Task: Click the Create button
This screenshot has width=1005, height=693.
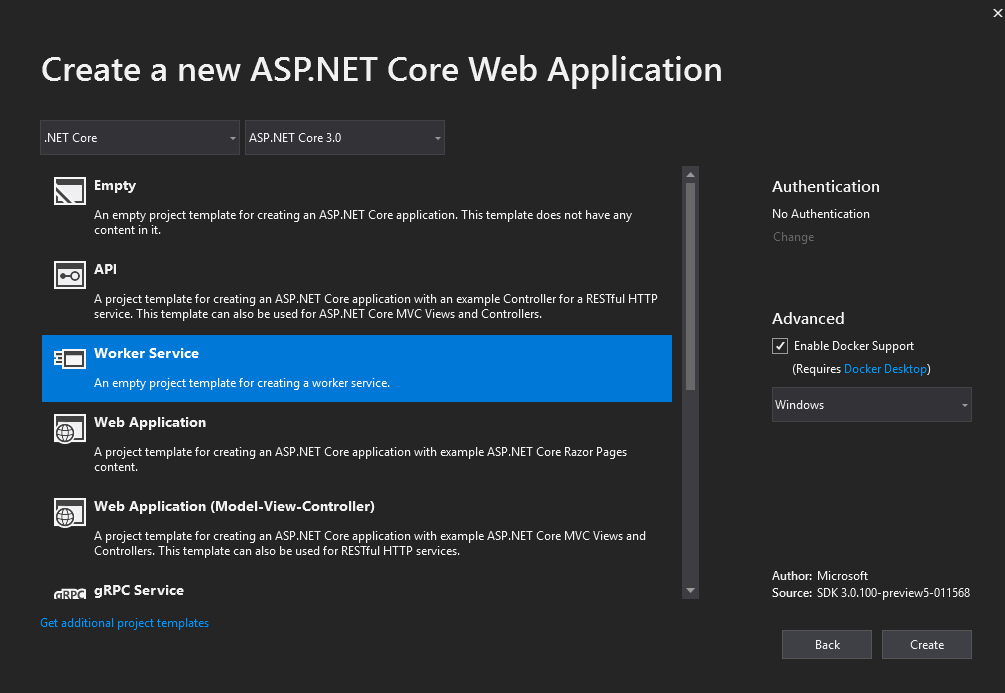Action: click(926, 644)
